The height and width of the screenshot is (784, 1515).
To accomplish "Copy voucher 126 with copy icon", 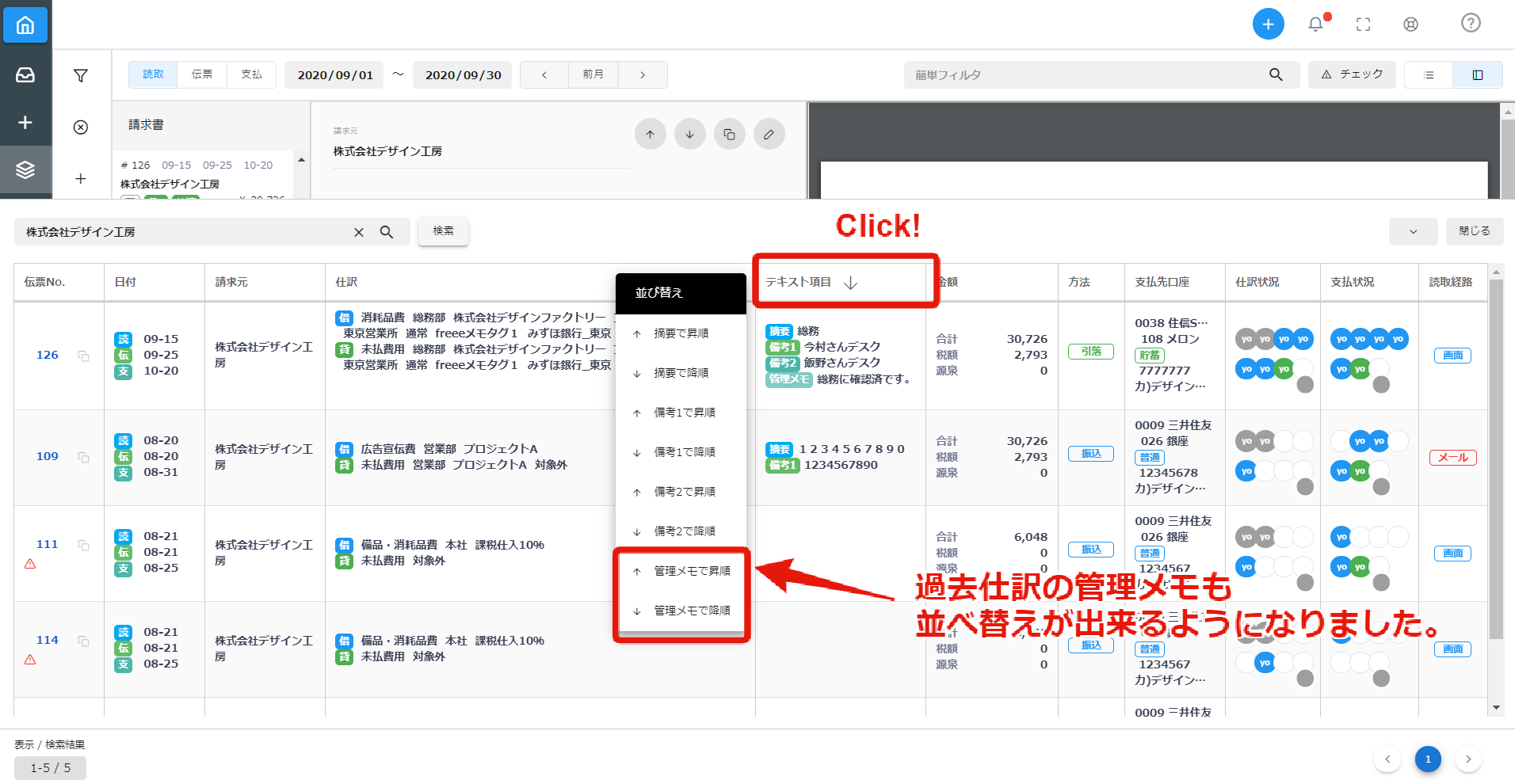I will [x=83, y=356].
